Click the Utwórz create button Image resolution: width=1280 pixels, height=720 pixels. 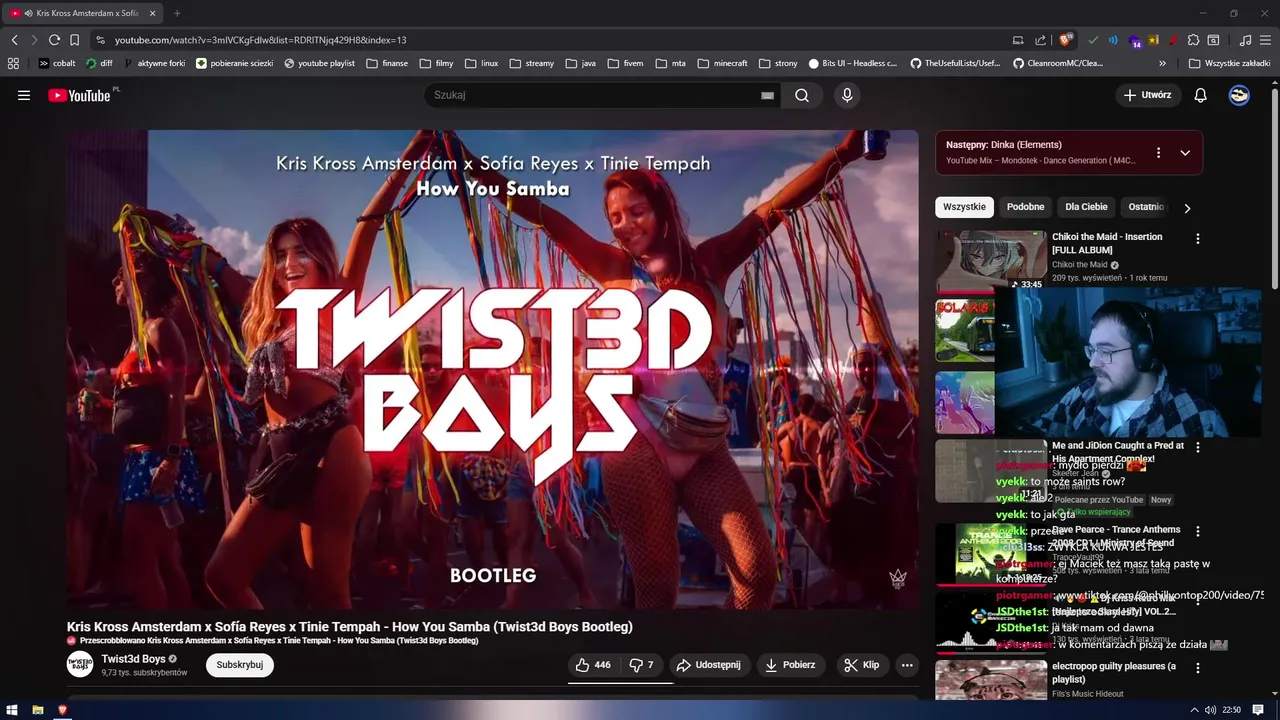(1148, 95)
